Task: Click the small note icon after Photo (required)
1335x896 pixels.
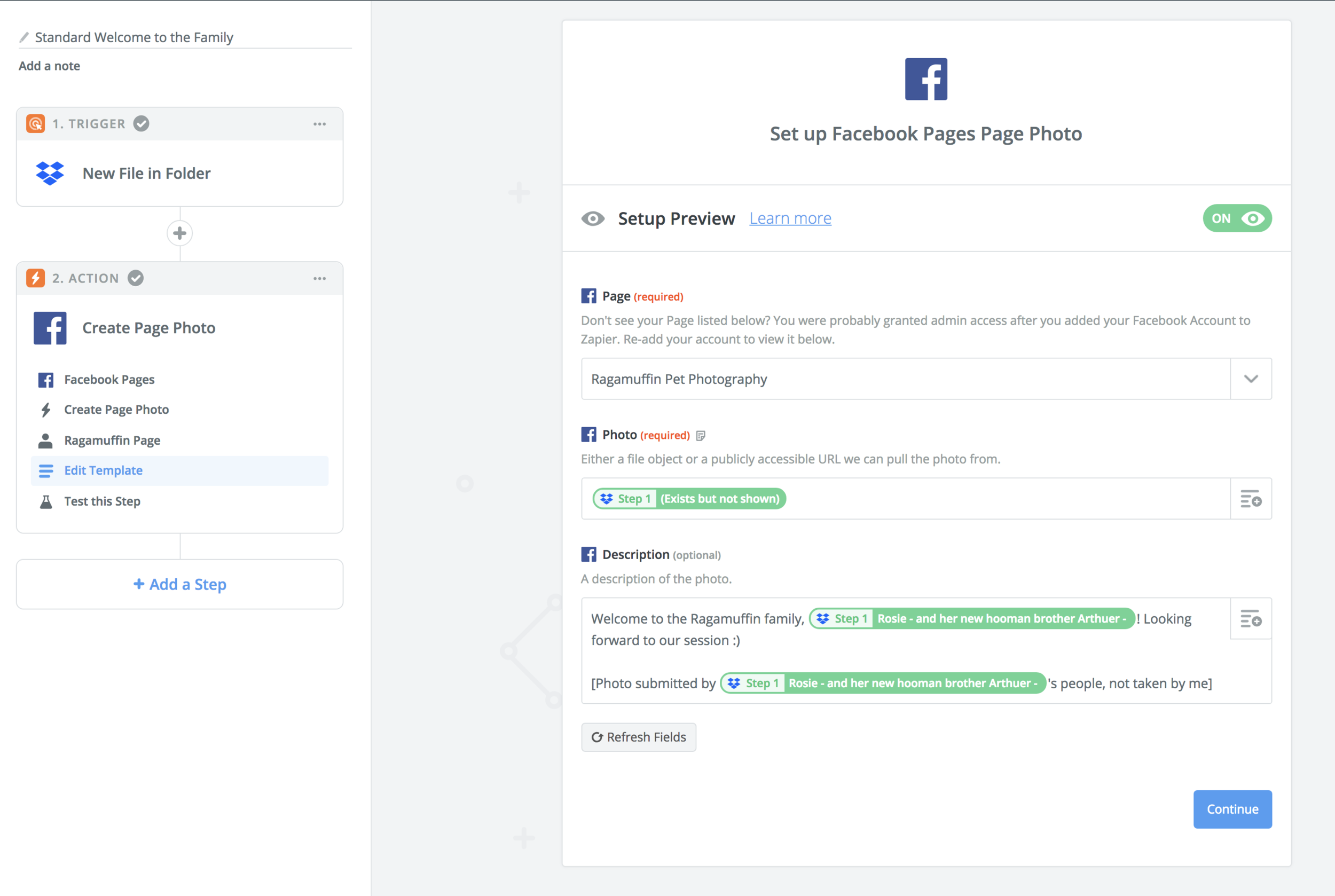Action: click(x=701, y=436)
